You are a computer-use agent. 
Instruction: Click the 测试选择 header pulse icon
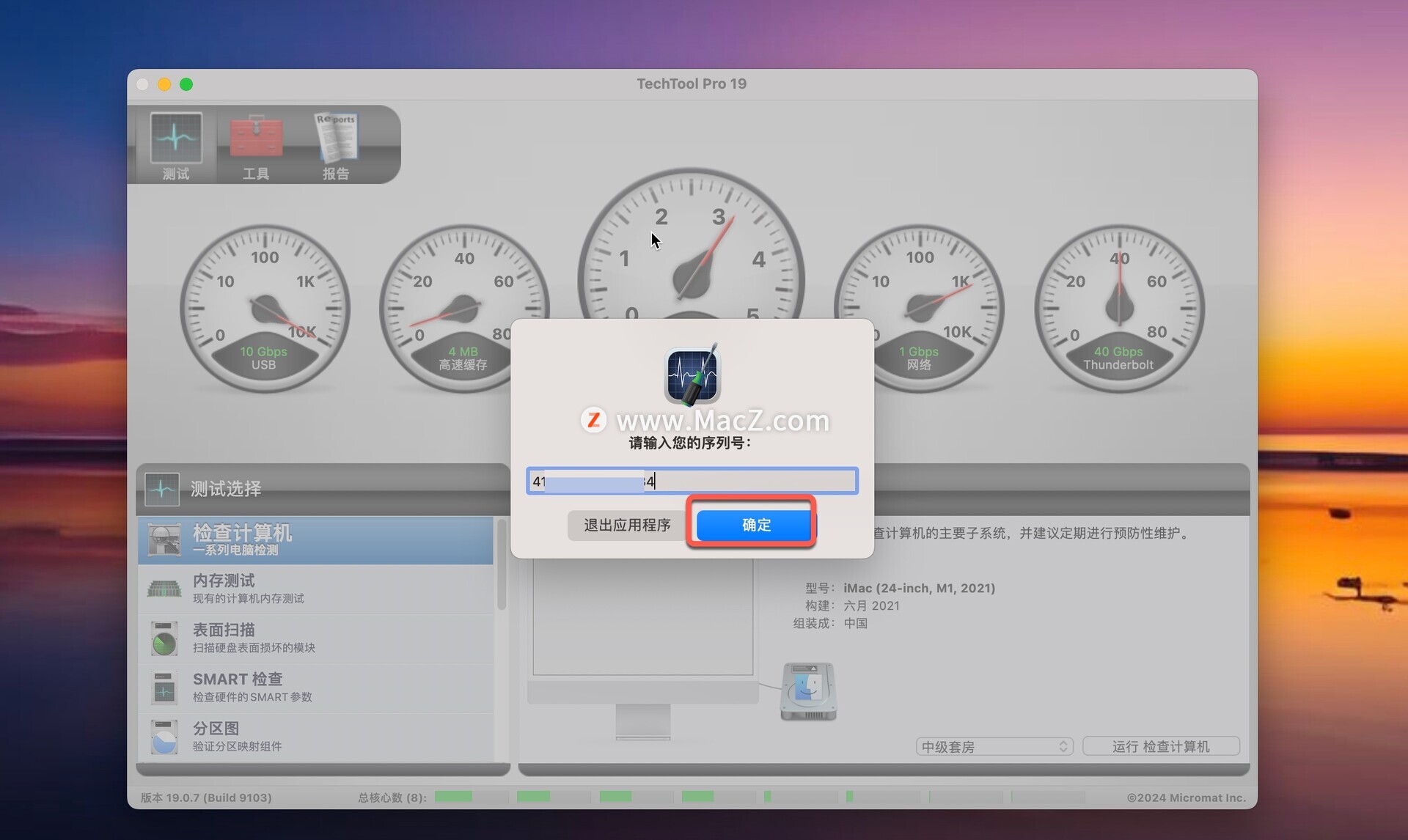[162, 489]
